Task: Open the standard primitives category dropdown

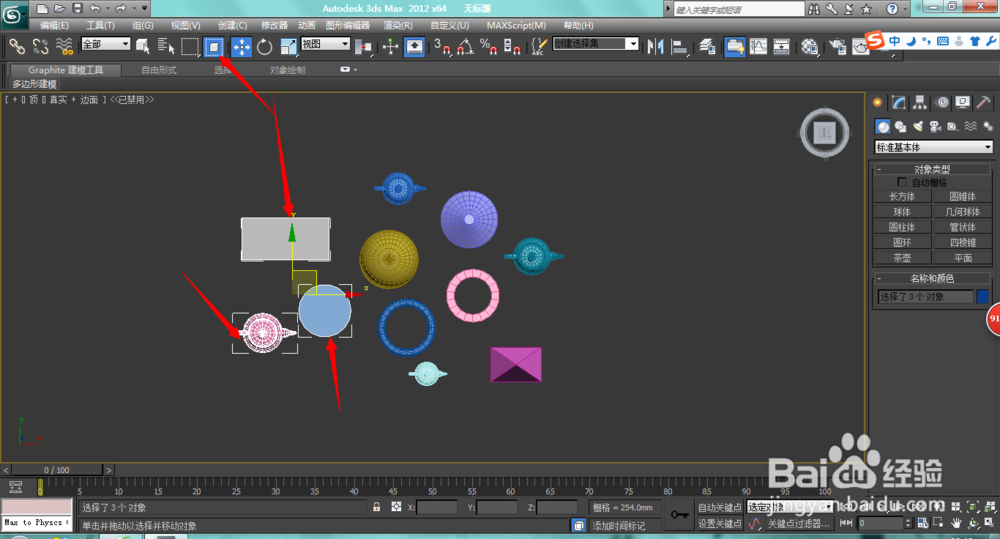Action: click(934, 147)
